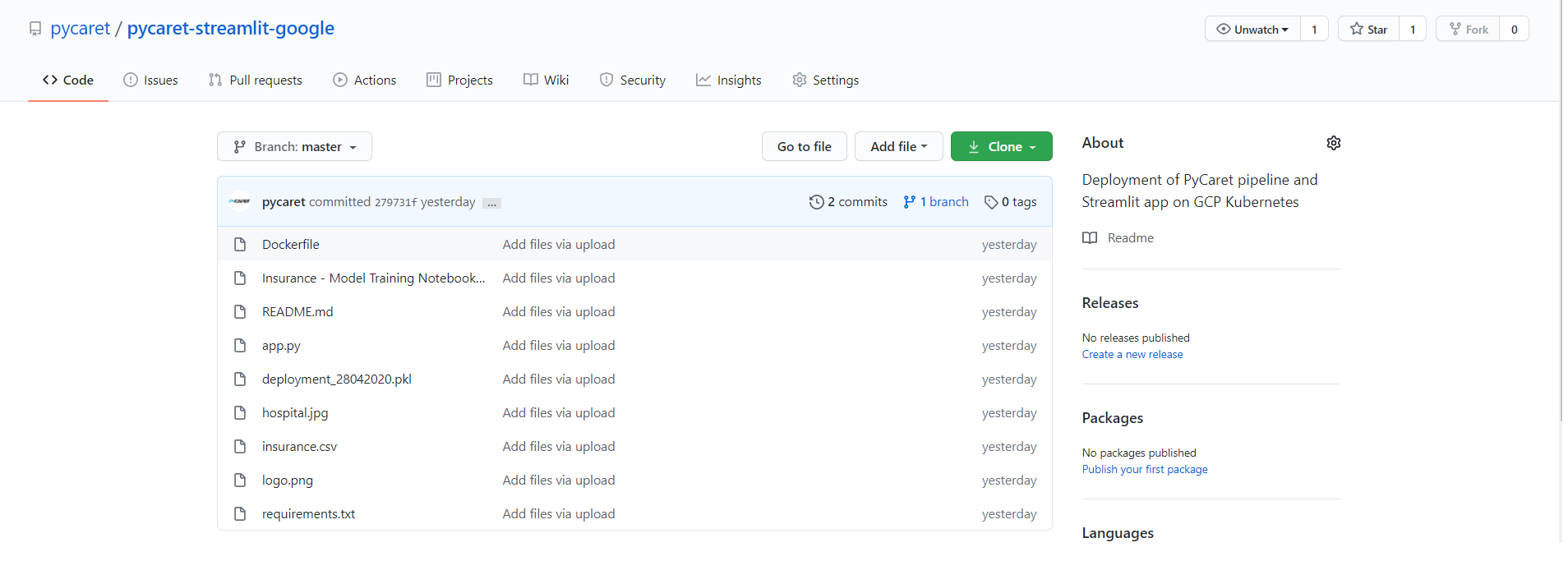This screenshot has width=1568, height=561.
Task: Click the file icon next to README.md
Action: (240, 311)
